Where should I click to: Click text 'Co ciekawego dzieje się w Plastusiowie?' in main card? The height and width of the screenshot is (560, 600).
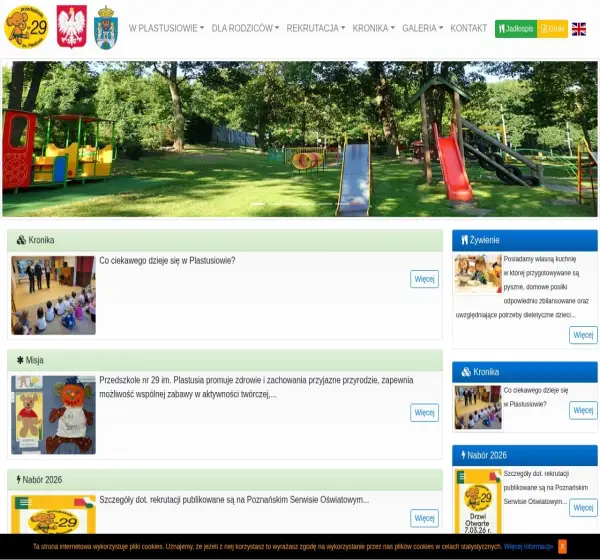coord(167,260)
